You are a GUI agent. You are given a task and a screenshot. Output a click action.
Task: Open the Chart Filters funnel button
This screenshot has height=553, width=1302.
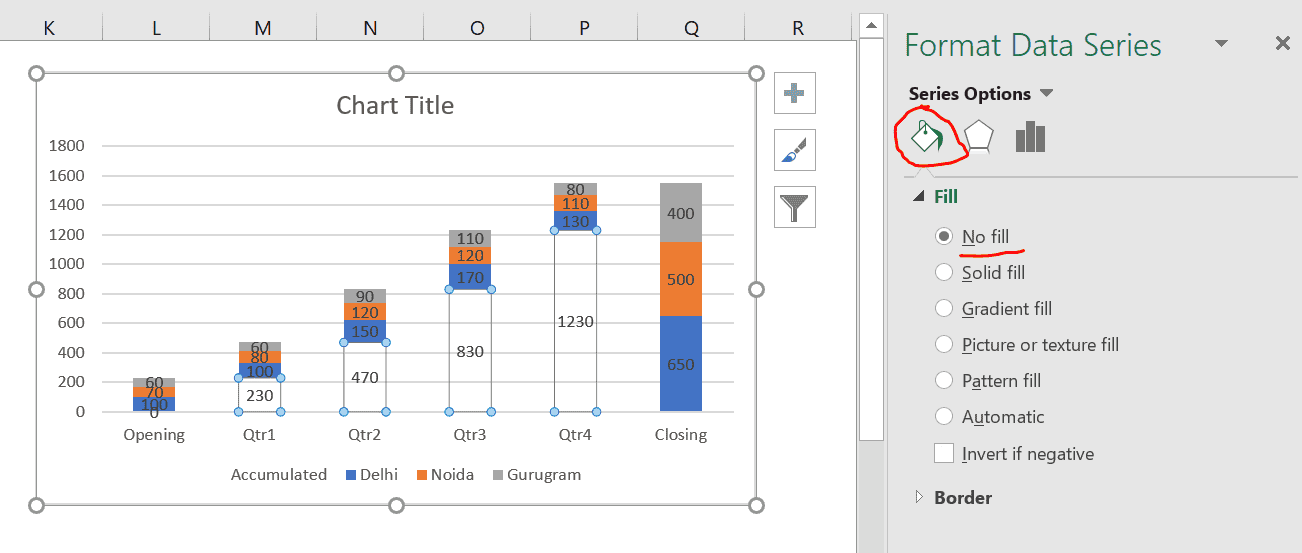click(795, 207)
